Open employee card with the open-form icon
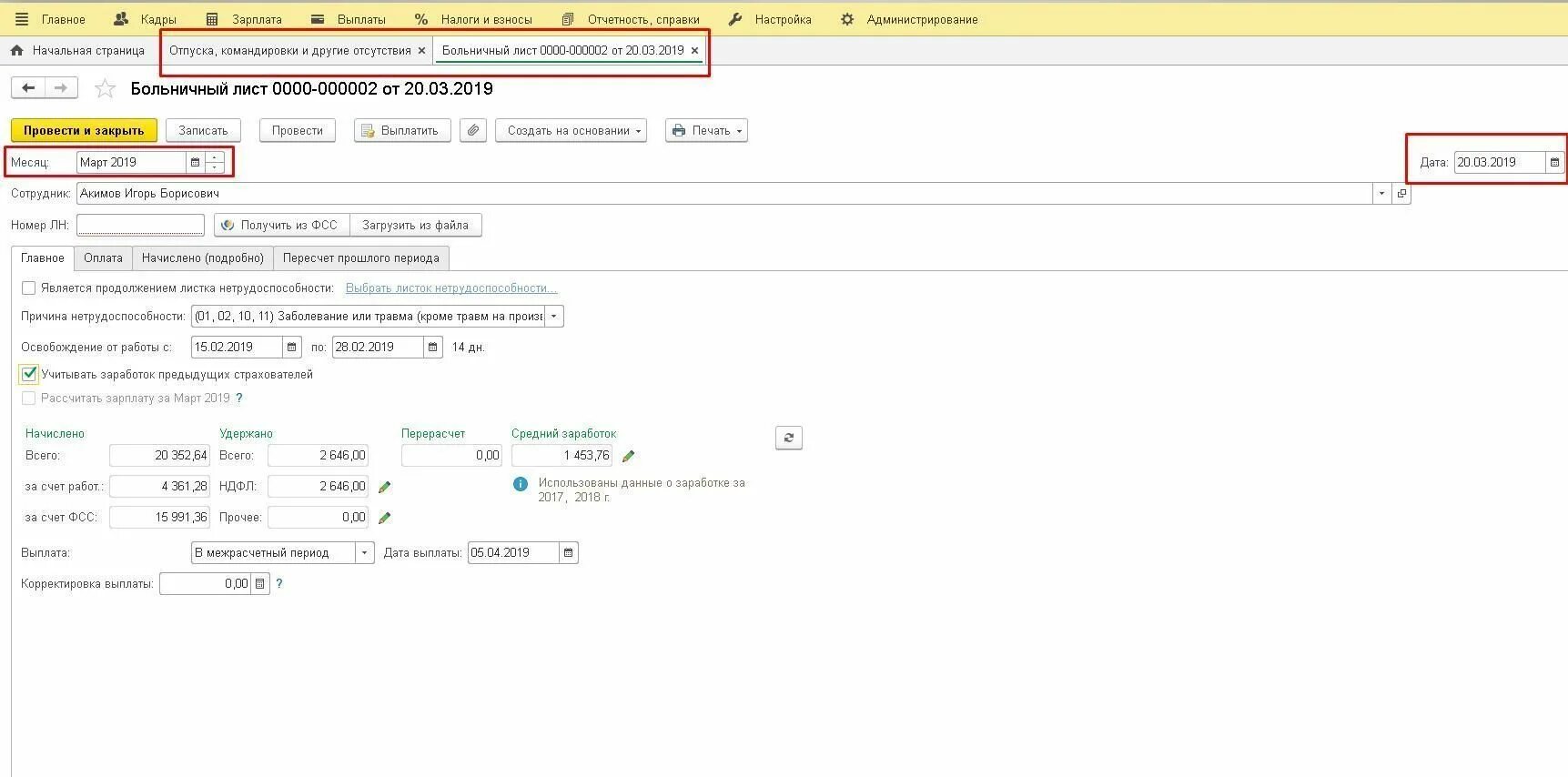 pos(1401,194)
